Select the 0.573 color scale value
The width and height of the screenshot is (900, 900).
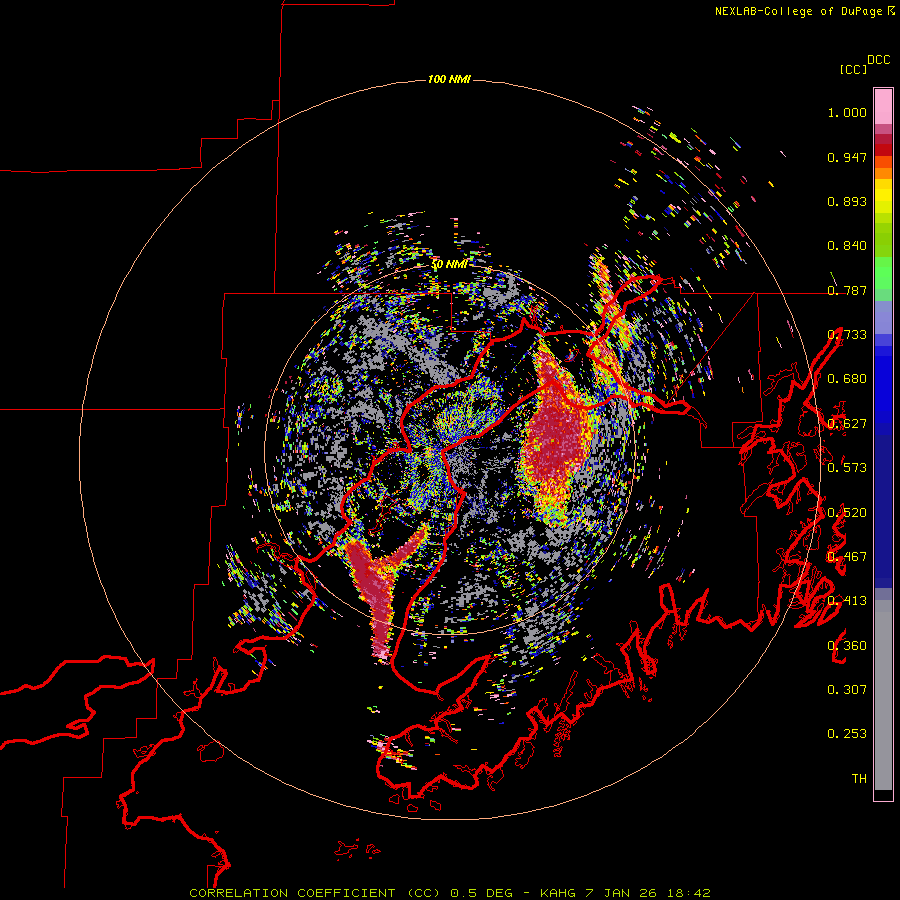click(847, 468)
